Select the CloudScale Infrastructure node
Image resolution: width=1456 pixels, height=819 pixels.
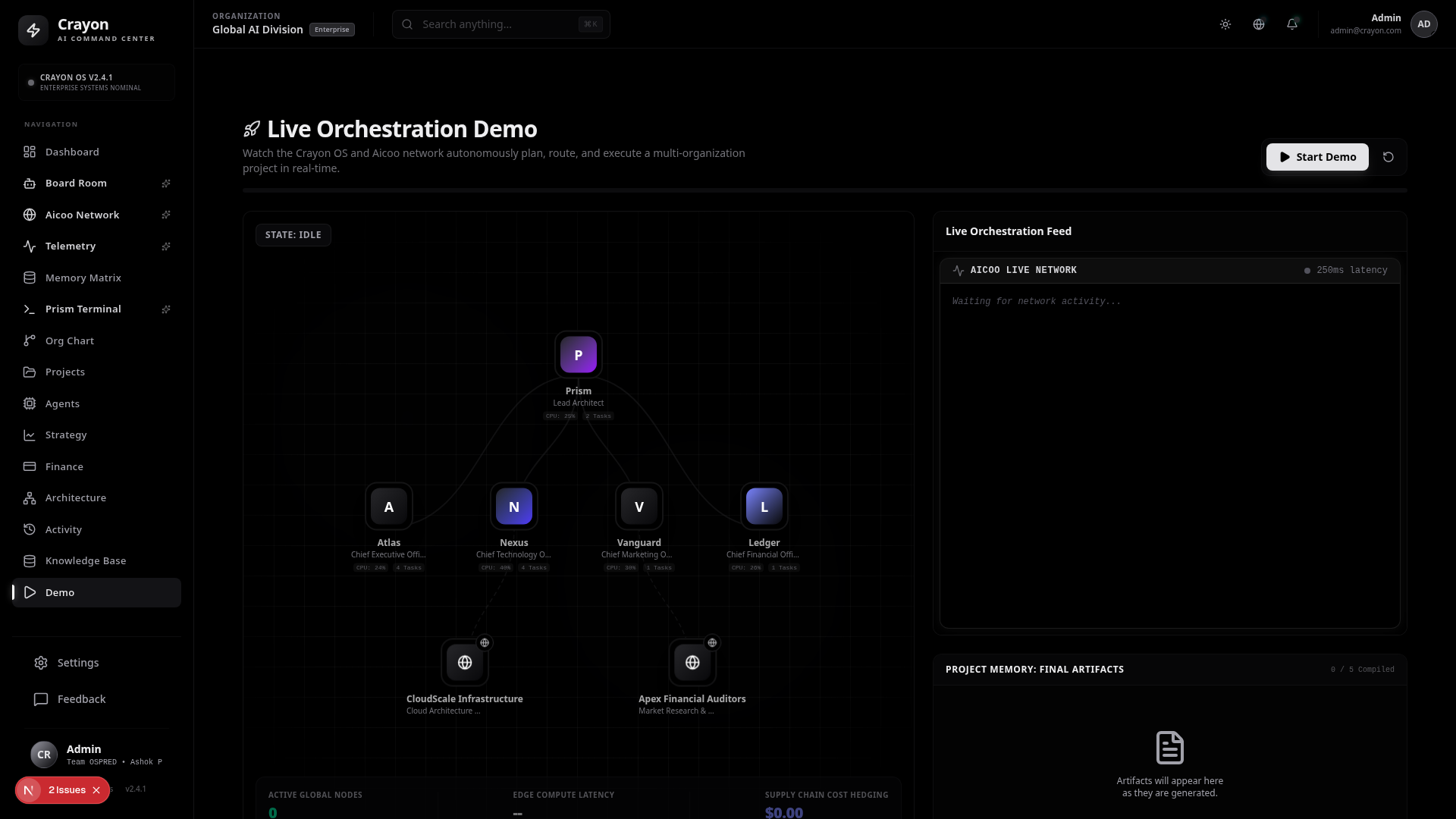(465, 663)
